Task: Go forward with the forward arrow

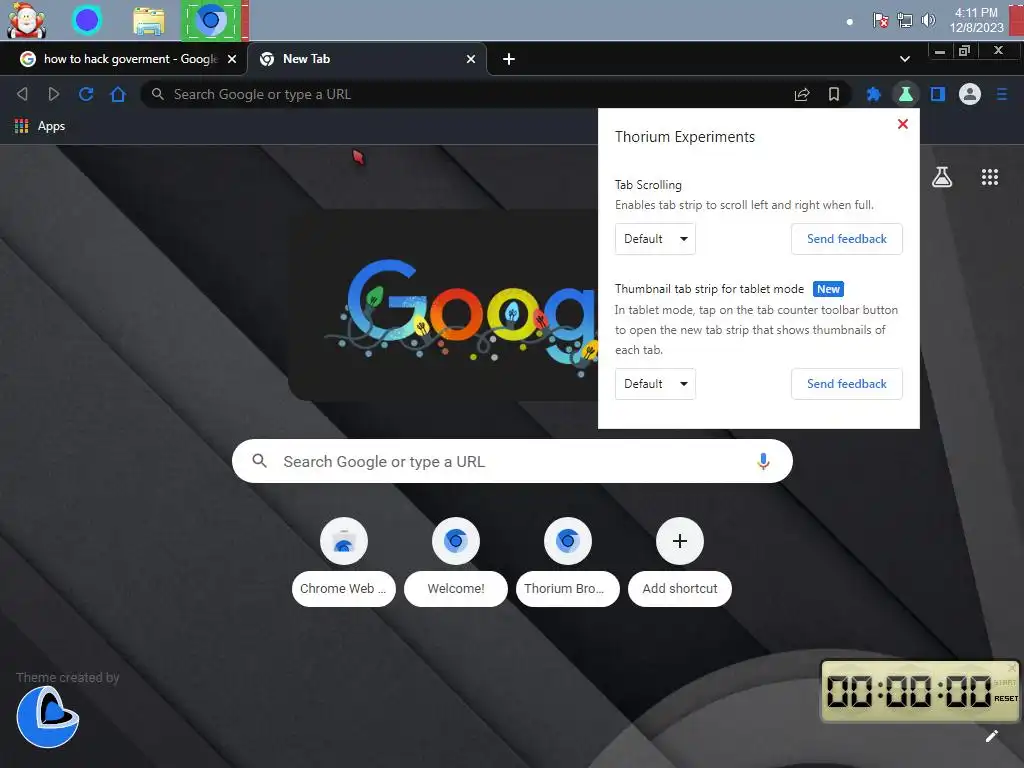Action: [54, 94]
